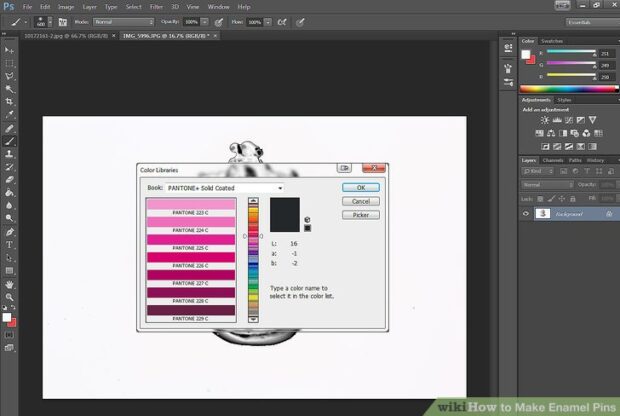The width and height of the screenshot is (620, 416).
Task: Open the brush Mode dropdown in options bar
Action: (123, 22)
